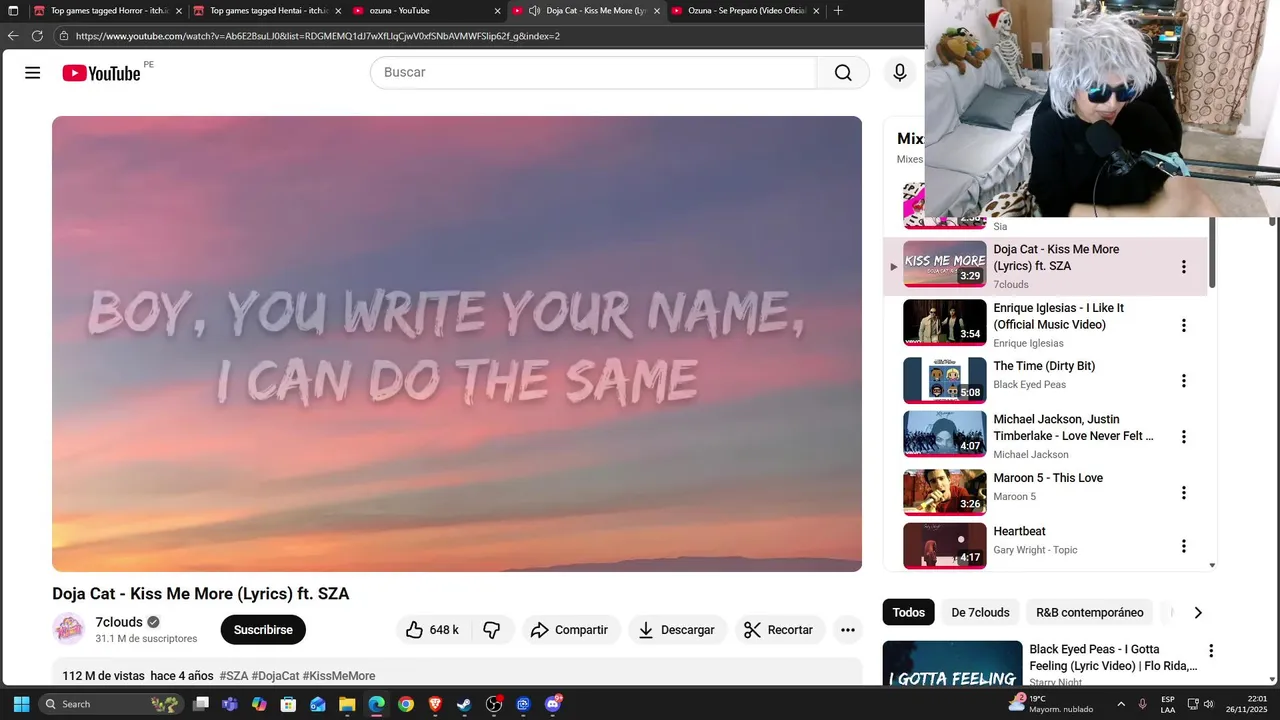Viewport: 1280px width, 720px height.
Task: Click the Buscar search field
Action: tap(594, 72)
